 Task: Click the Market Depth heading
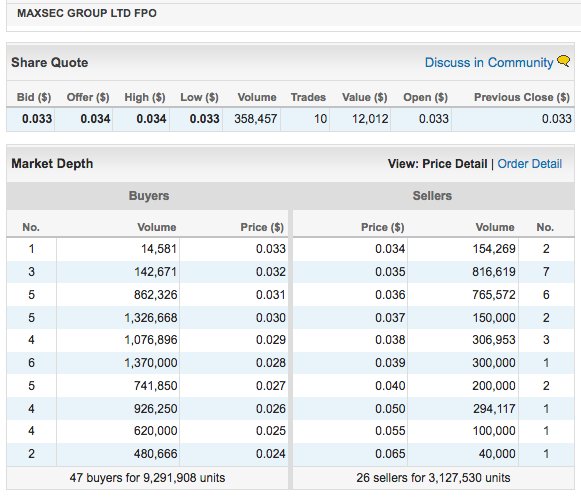(x=52, y=163)
